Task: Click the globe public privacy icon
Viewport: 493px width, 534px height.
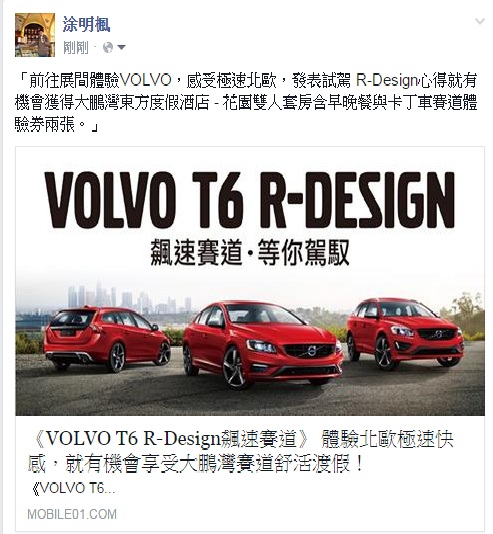Action: [108, 47]
